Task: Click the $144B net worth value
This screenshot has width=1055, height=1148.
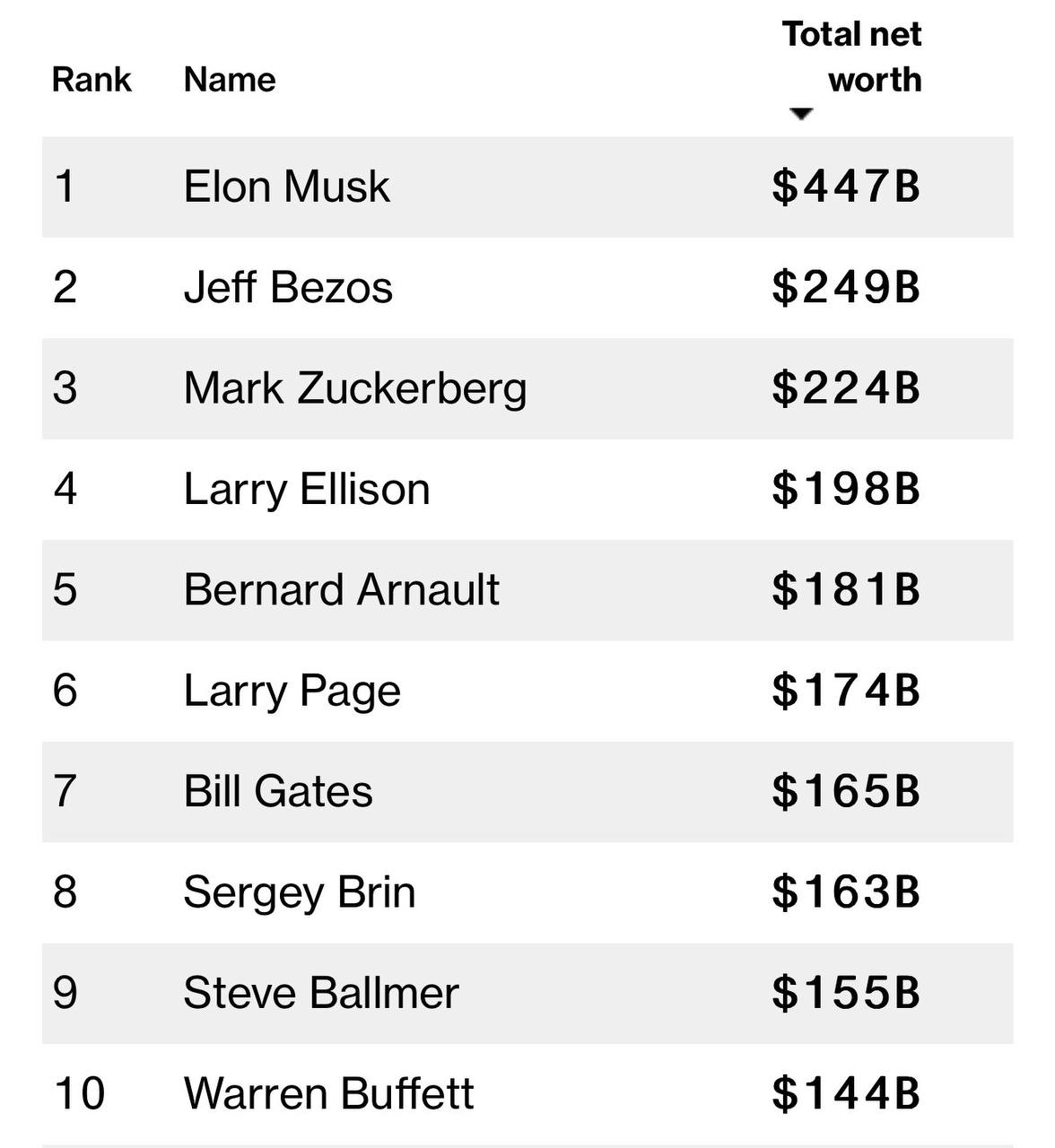Action: tap(846, 1093)
